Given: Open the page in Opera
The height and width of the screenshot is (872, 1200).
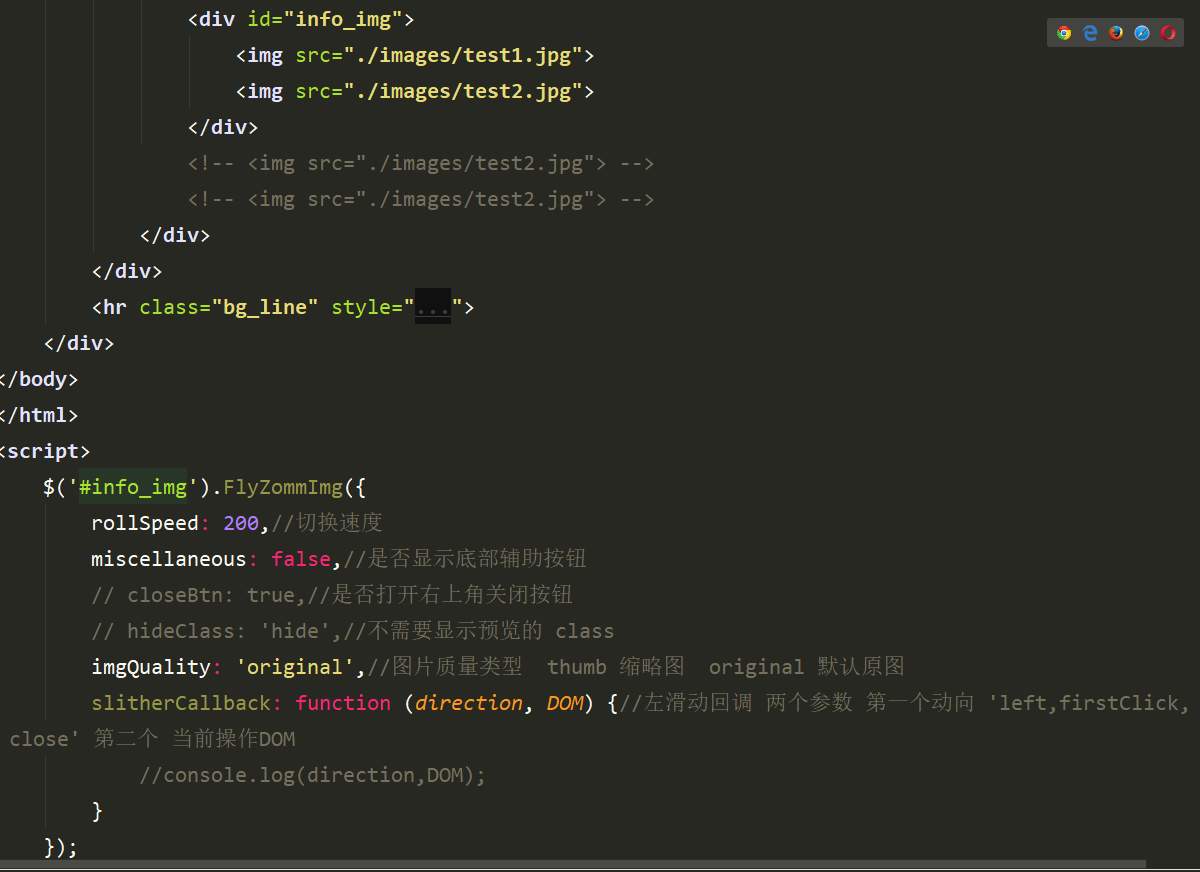Looking at the screenshot, I should (1167, 32).
